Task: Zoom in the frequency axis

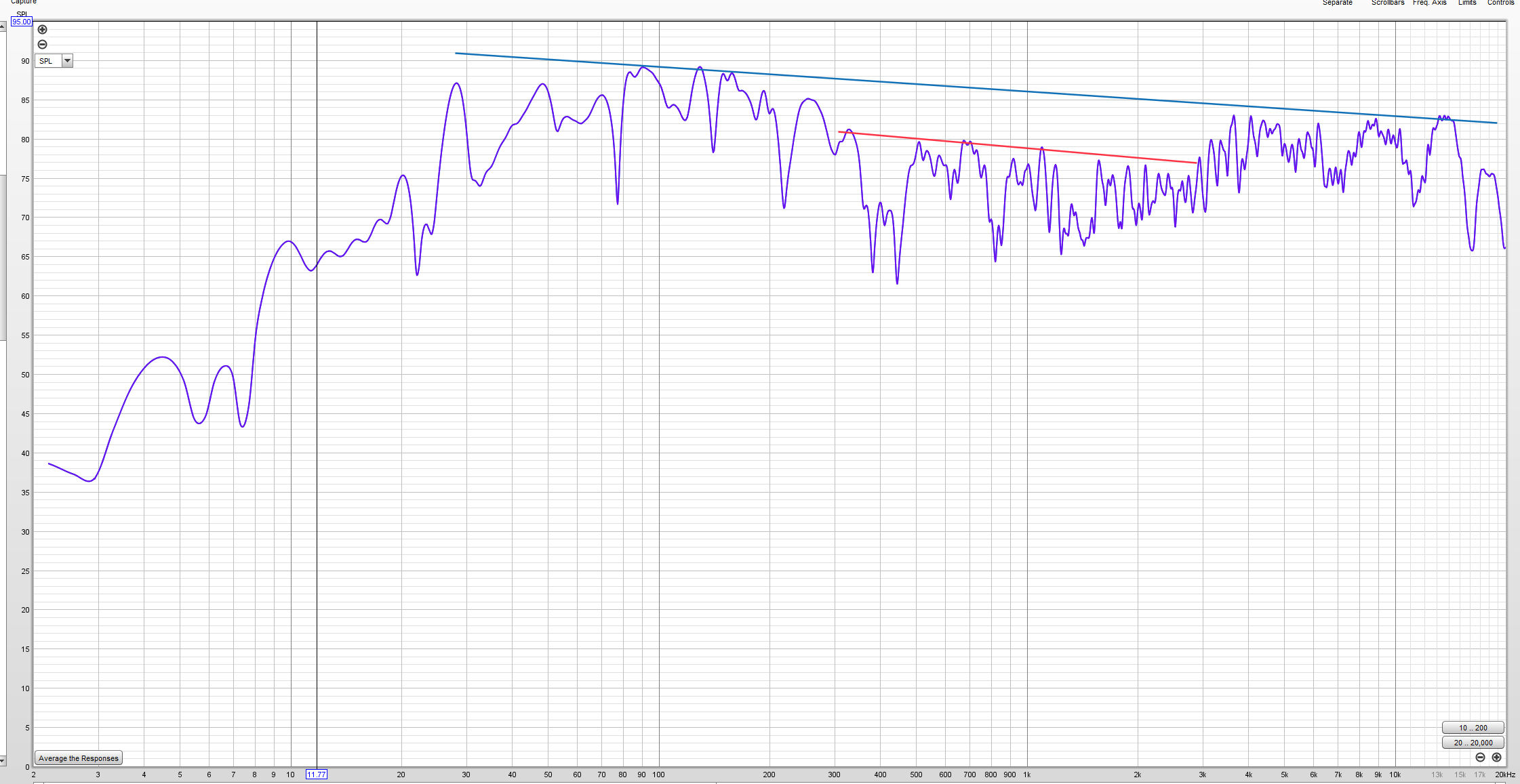Action: 1496,757
